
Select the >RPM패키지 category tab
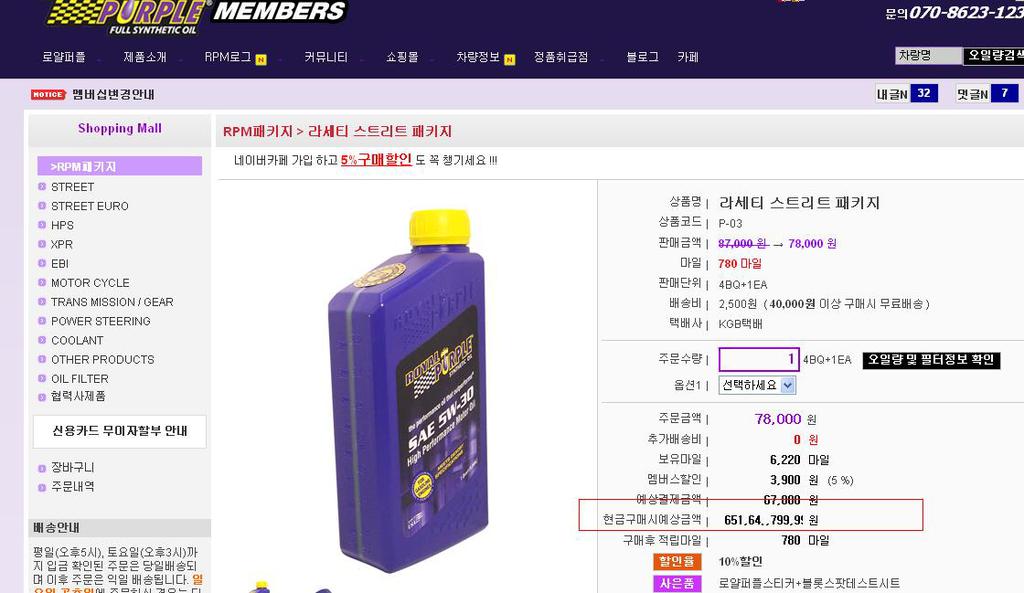120,166
